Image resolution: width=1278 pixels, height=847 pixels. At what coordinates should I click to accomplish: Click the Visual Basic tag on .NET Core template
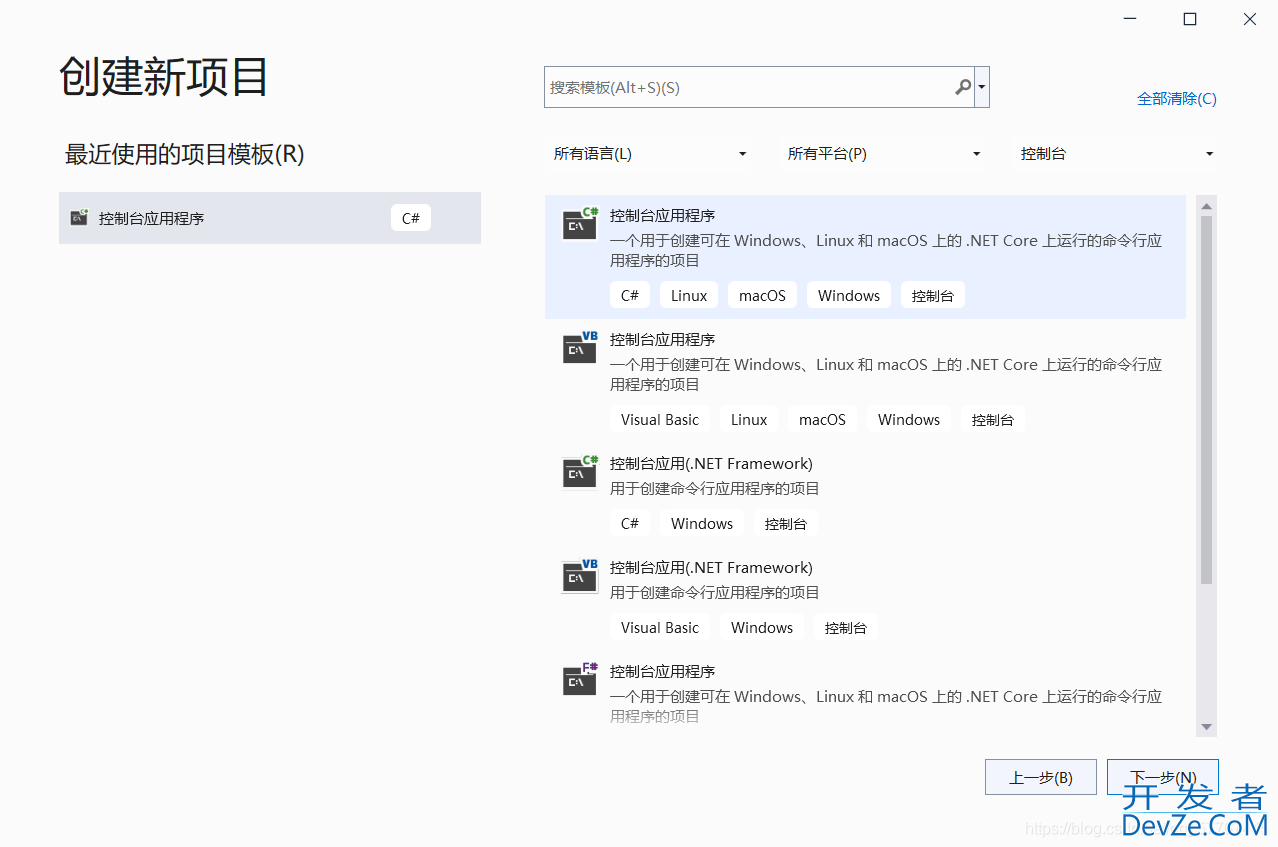[x=660, y=419]
